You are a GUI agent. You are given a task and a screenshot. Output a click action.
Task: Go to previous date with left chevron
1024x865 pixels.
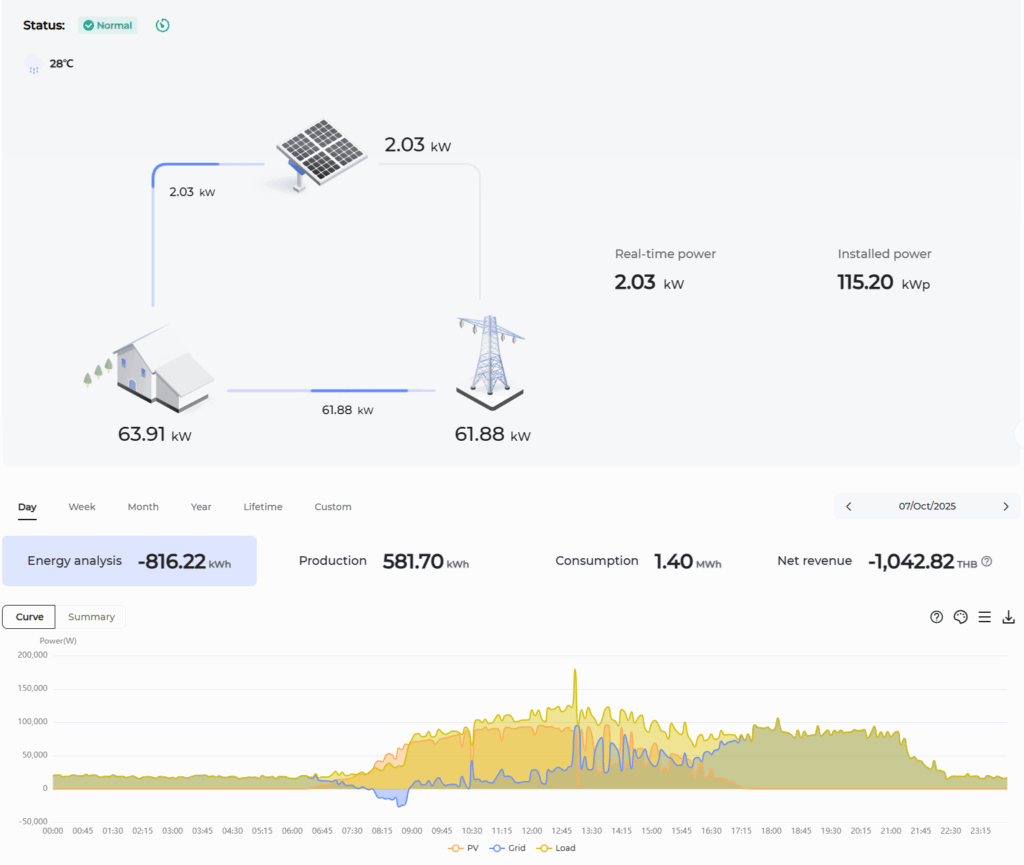pyautogui.click(x=849, y=507)
